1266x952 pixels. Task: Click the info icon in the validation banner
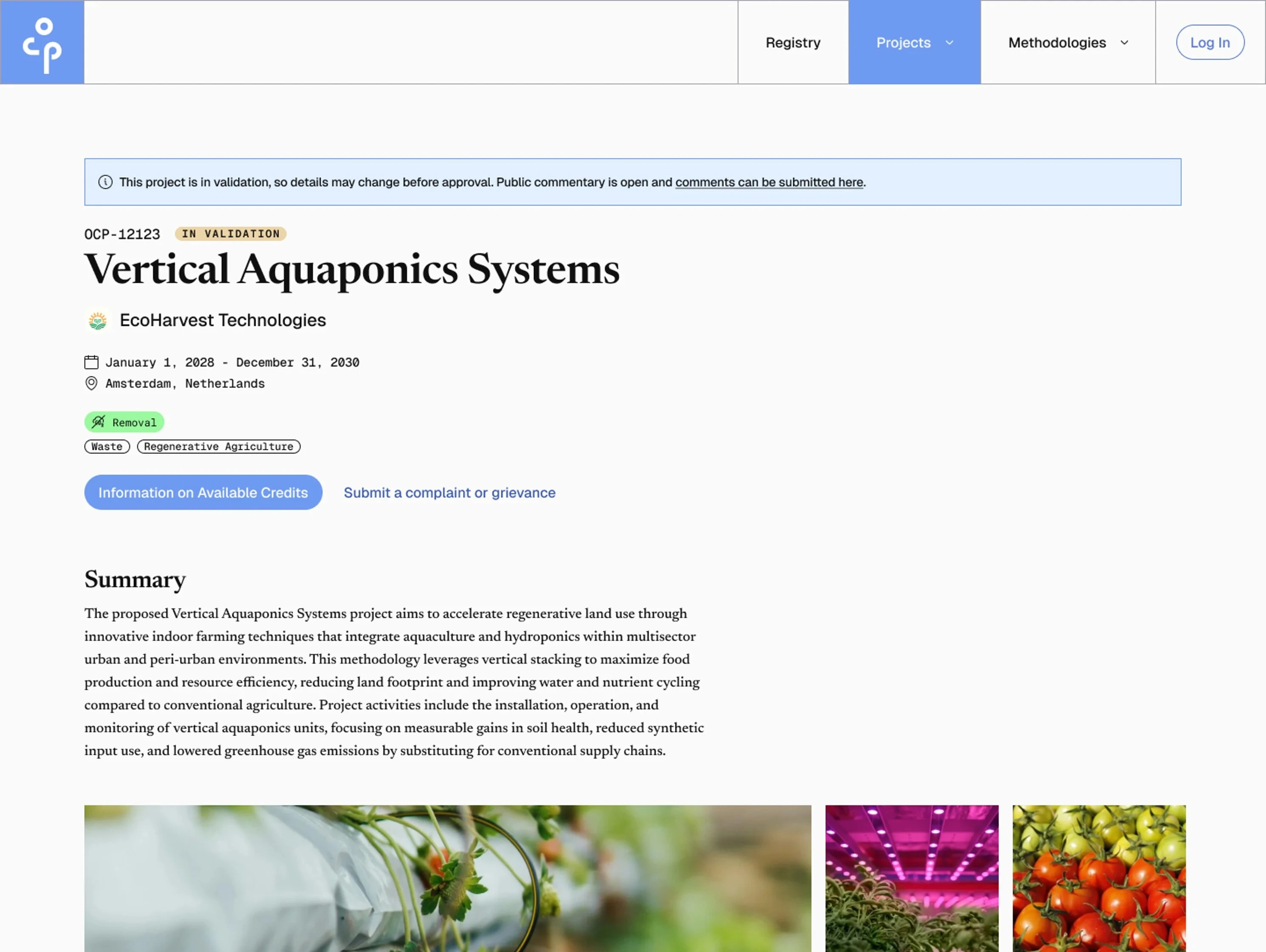(105, 182)
